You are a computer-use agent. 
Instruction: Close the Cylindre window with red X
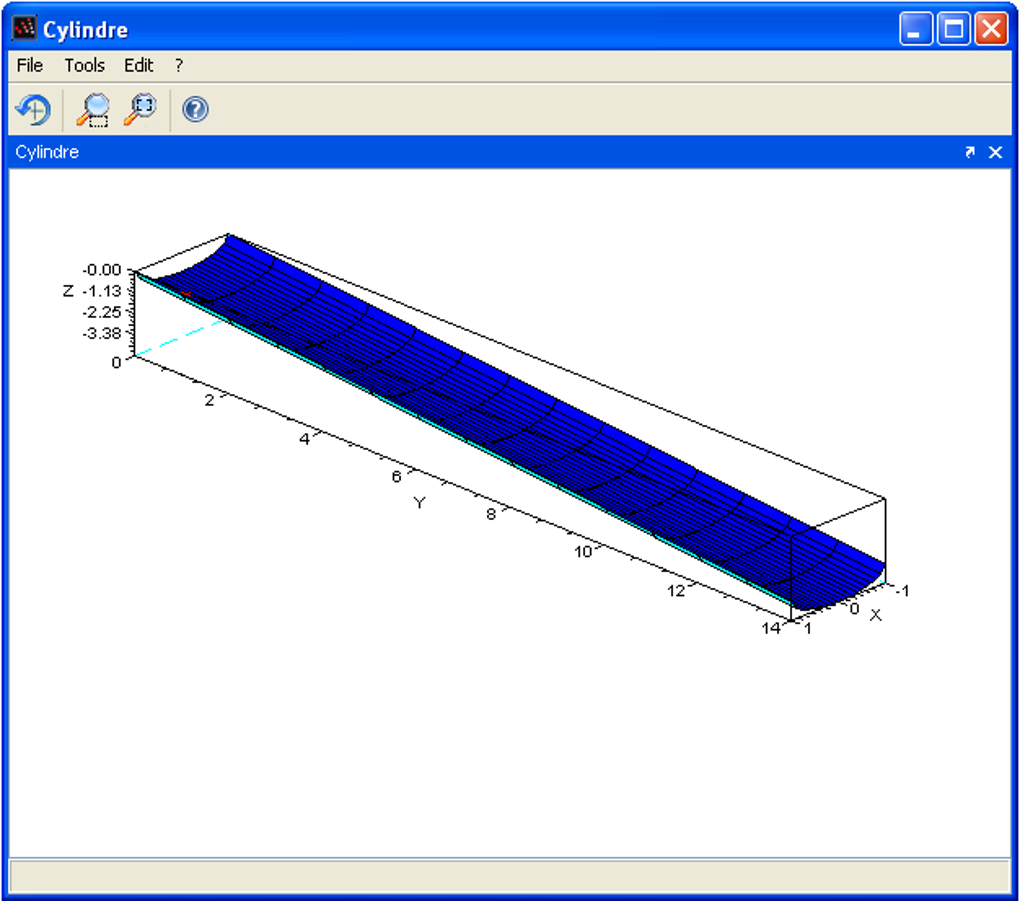(x=991, y=29)
